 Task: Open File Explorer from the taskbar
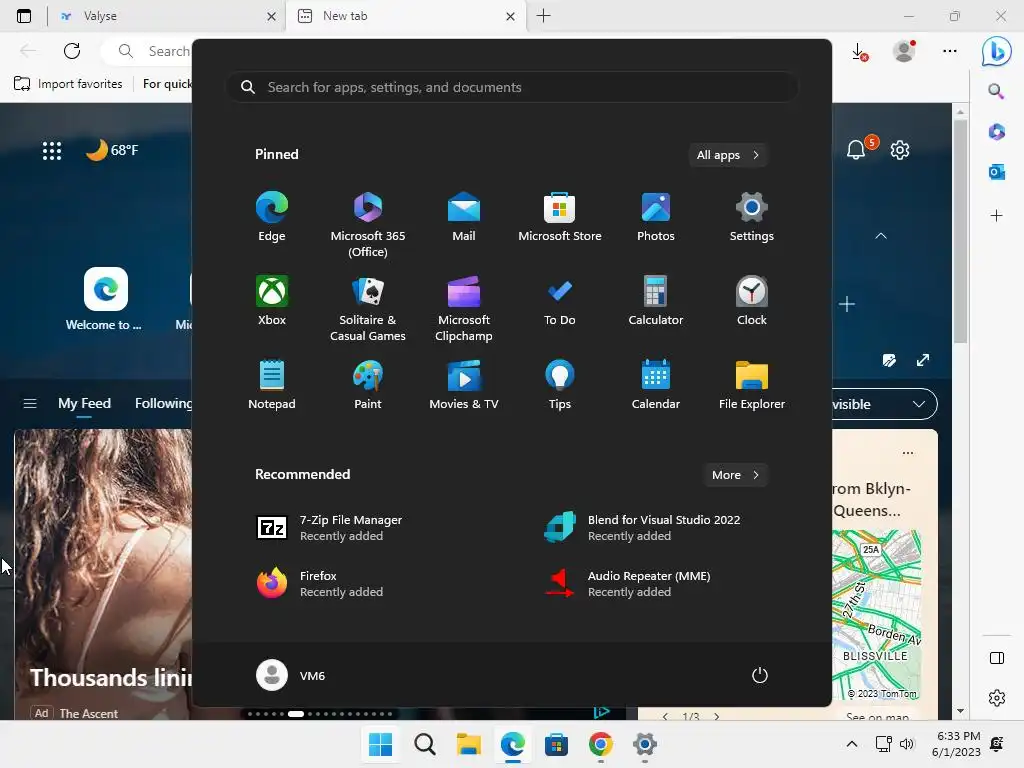click(468, 744)
